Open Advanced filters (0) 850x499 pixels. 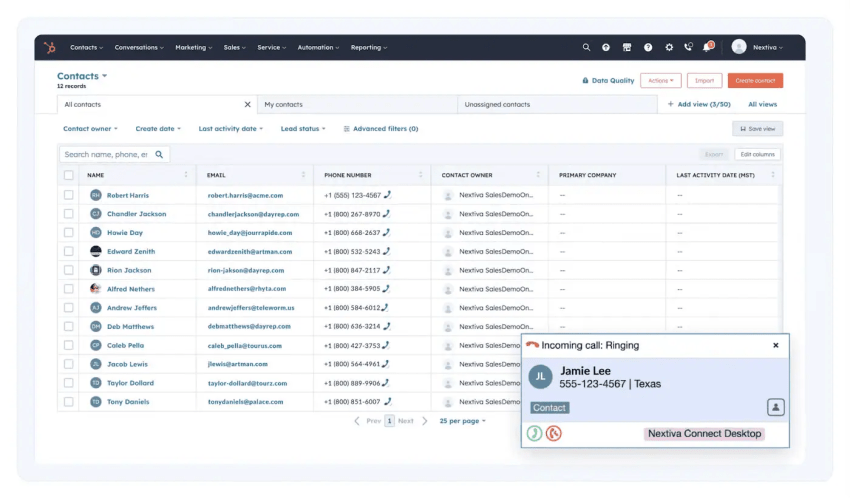(381, 129)
